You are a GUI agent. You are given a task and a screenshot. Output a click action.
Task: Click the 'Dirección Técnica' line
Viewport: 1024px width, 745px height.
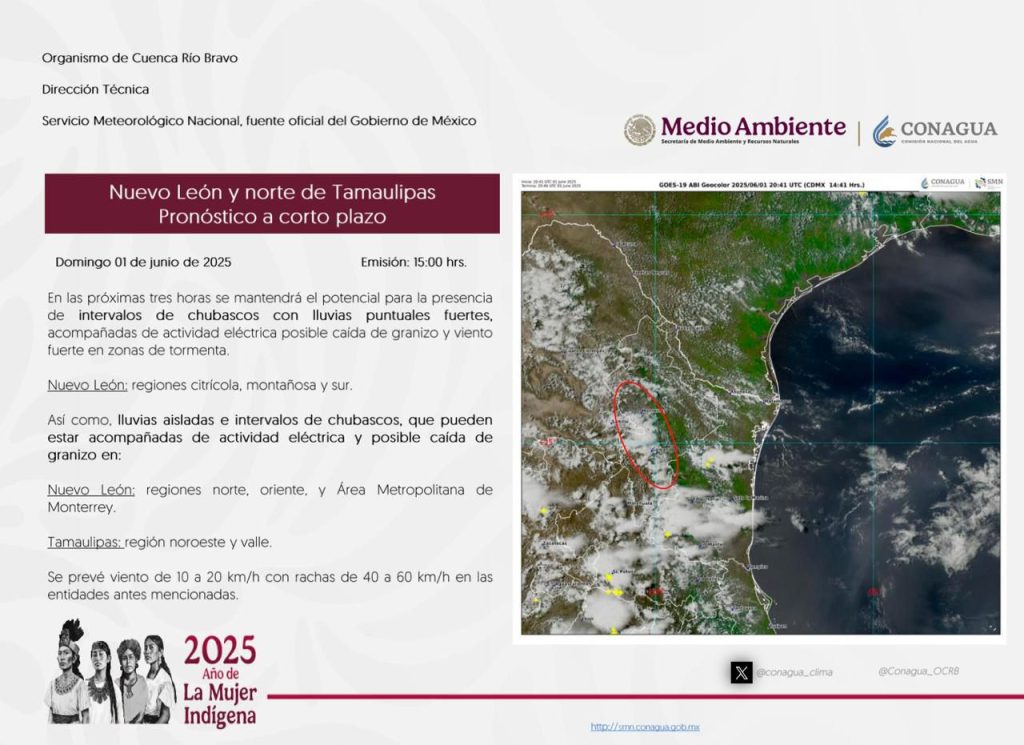coord(95,89)
